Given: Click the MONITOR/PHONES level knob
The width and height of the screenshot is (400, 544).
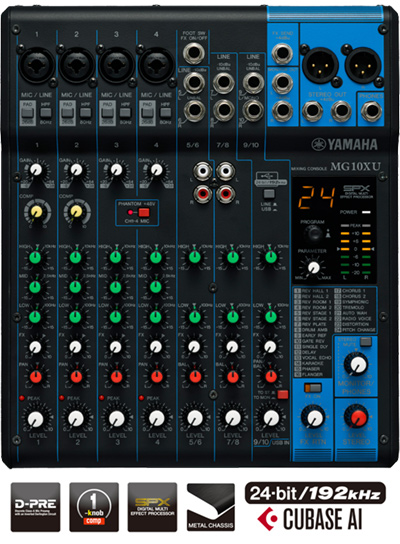Looking at the screenshot, I should click(358, 364).
